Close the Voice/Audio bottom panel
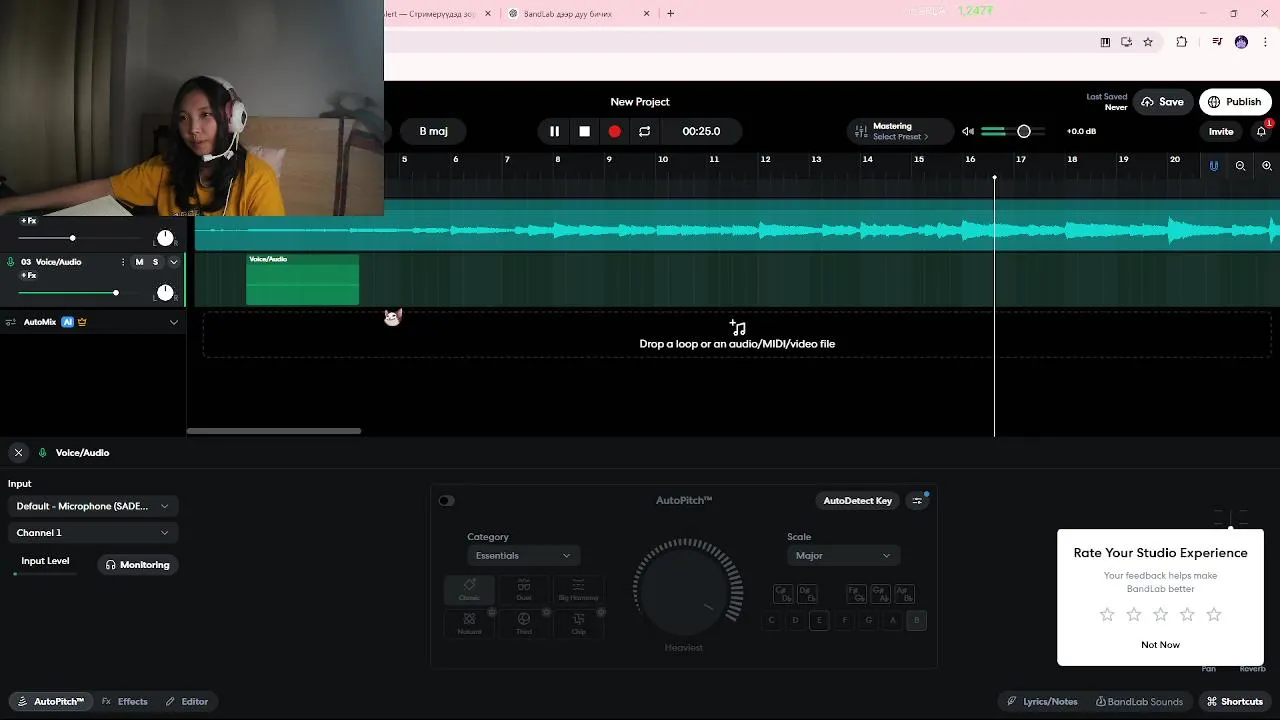 pos(18,453)
